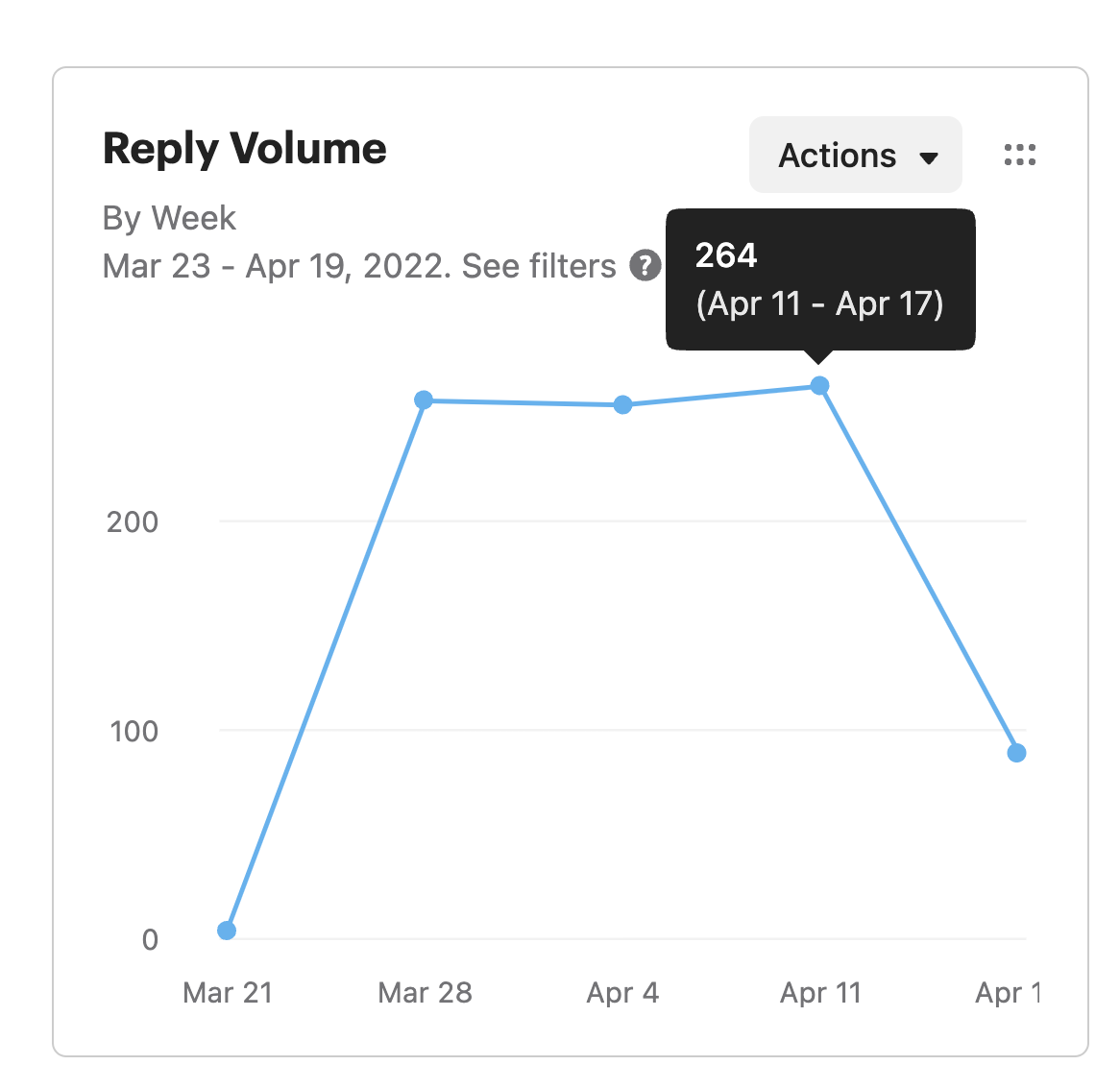The image size is (1120, 1089).
Task: Click the 0 y-axis label
Action: (150, 939)
